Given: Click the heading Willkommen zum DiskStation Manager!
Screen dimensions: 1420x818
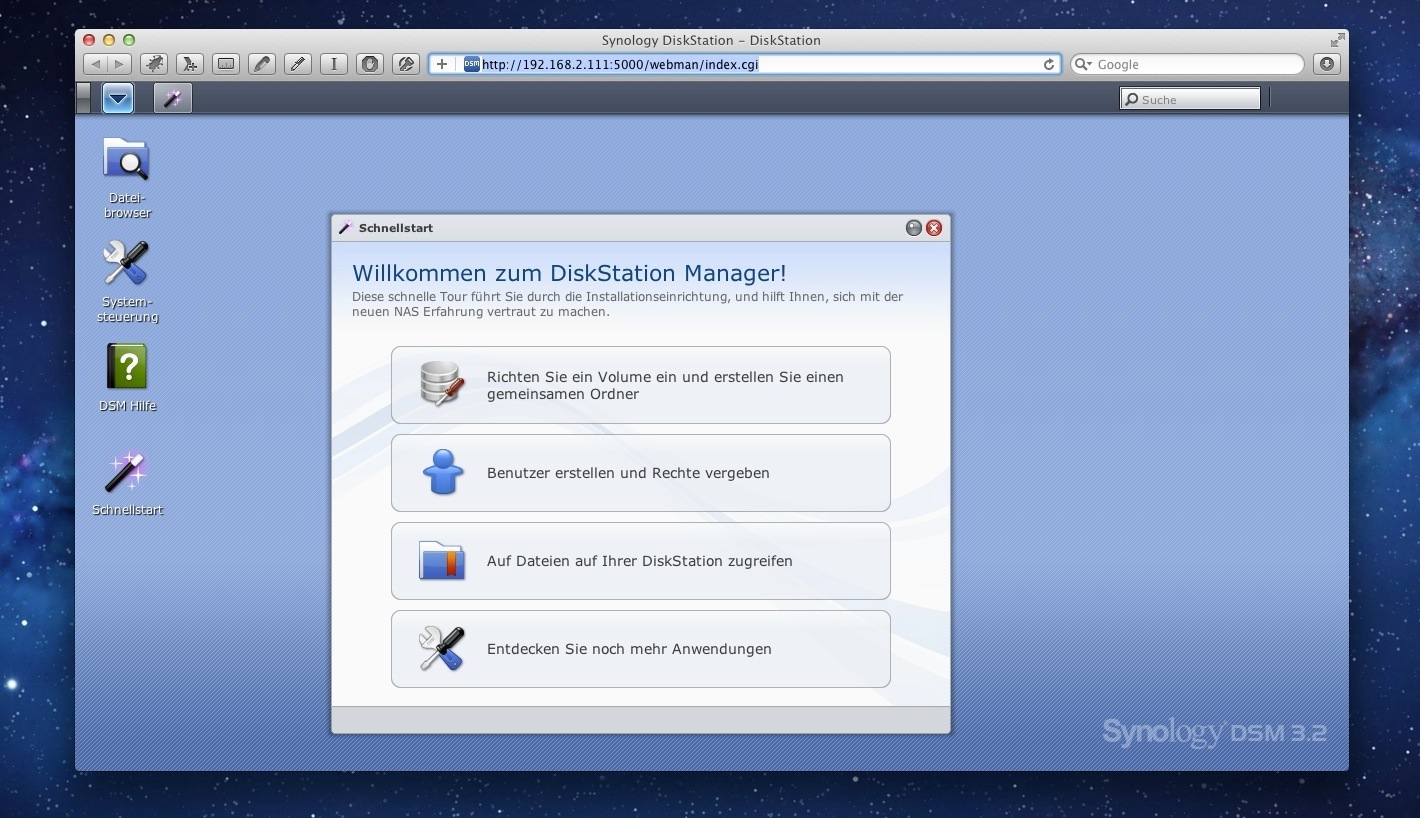Looking at the screenshot, I should coord(569,273).
